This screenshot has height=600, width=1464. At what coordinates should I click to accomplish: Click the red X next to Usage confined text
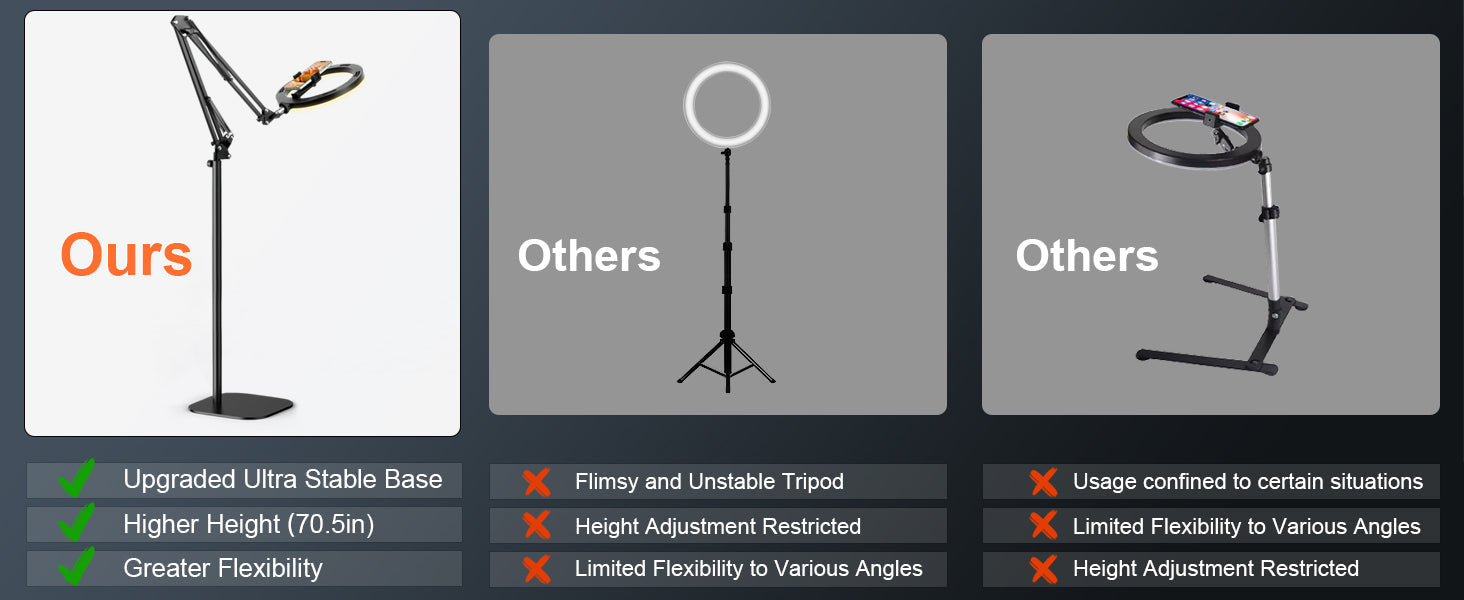pyautogui.click(x=1043, y=482)
